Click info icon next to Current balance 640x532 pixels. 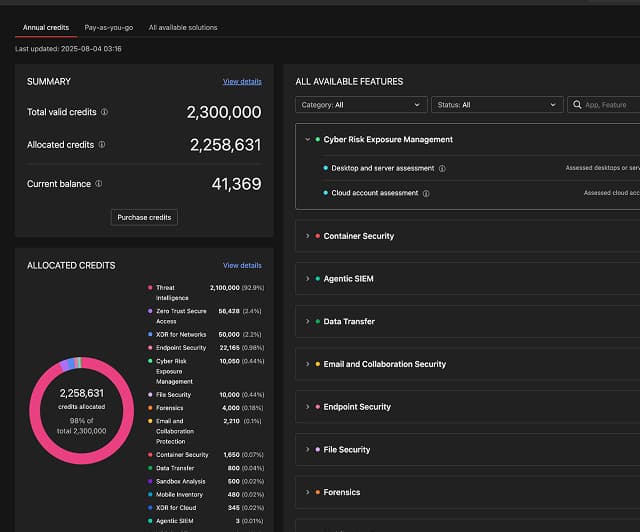click(x=98, y=184)
